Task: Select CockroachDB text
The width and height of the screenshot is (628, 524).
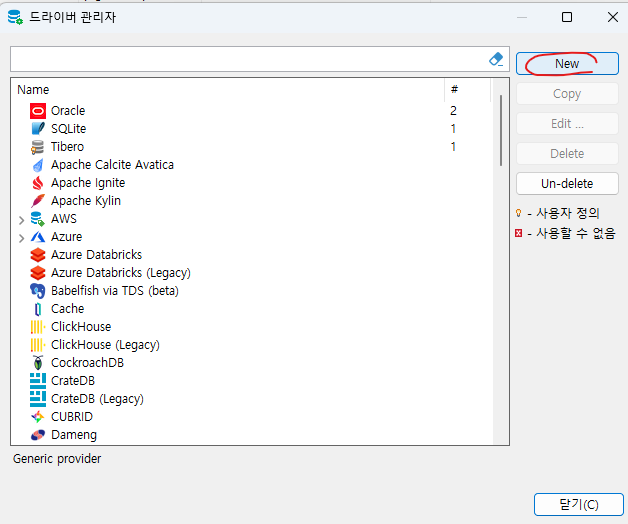Action: pos(88,363)
